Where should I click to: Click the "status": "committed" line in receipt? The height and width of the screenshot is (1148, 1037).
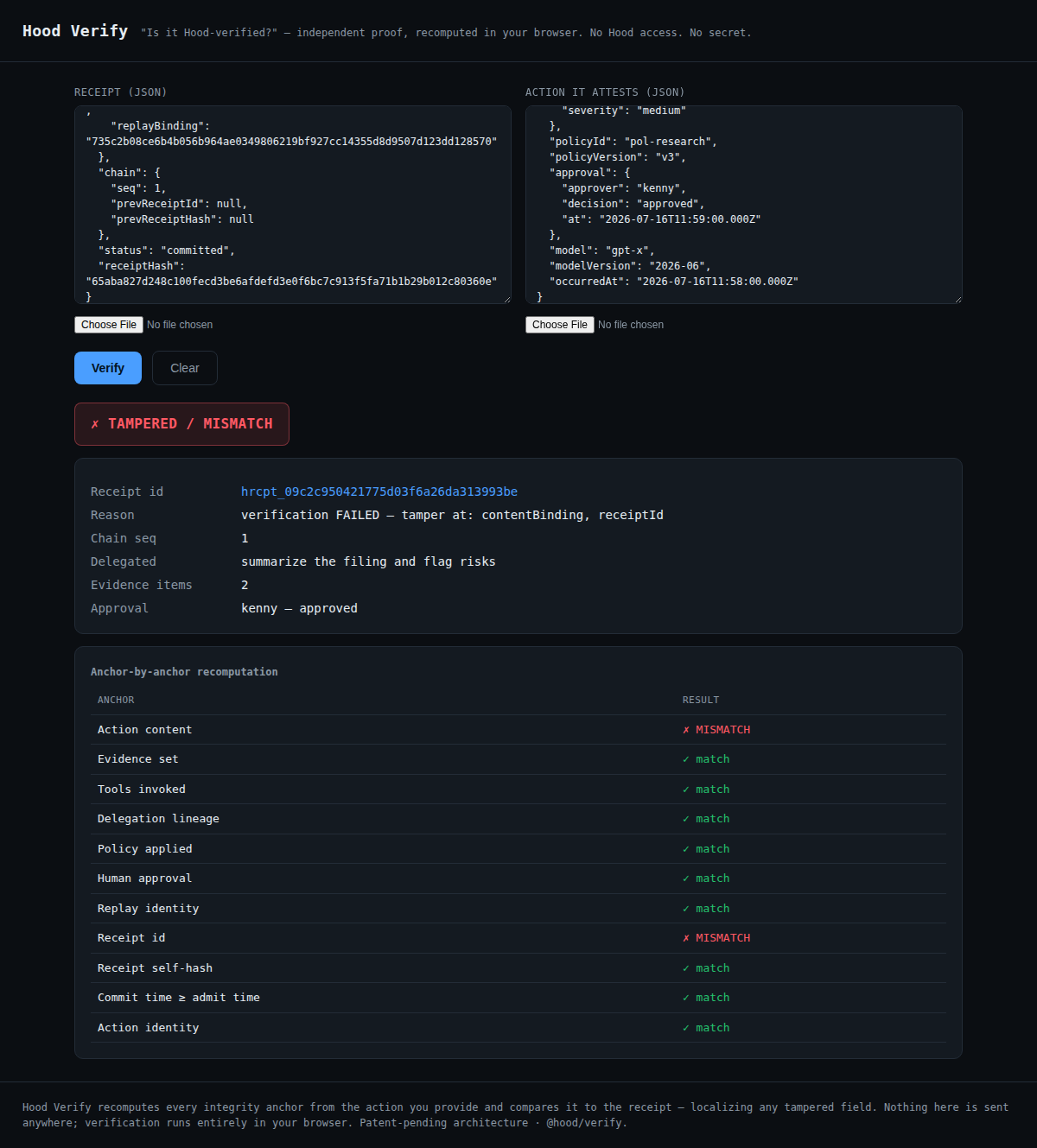click(x=166, y=251)
